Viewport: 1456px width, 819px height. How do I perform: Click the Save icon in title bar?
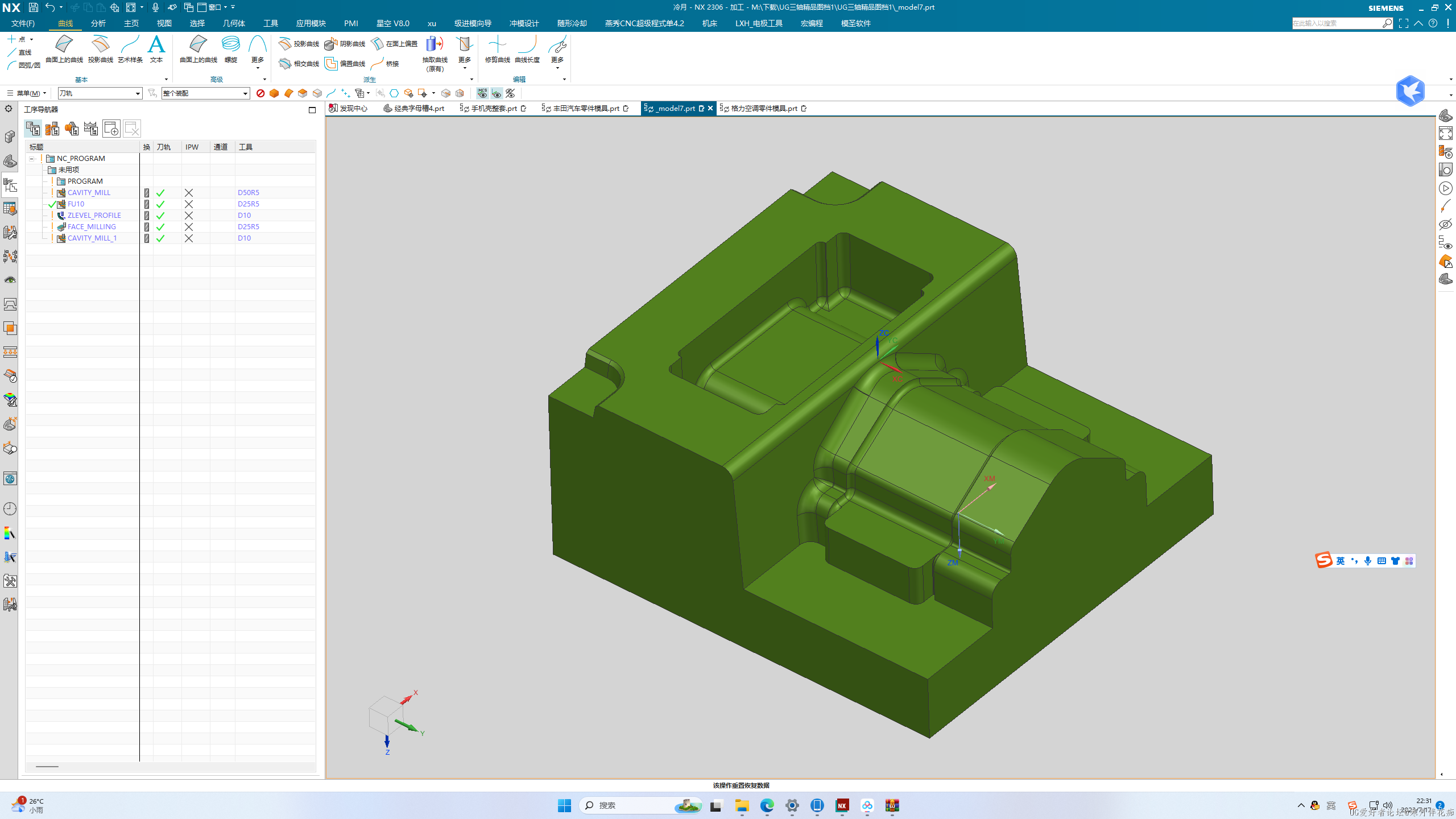coord(33,7)
